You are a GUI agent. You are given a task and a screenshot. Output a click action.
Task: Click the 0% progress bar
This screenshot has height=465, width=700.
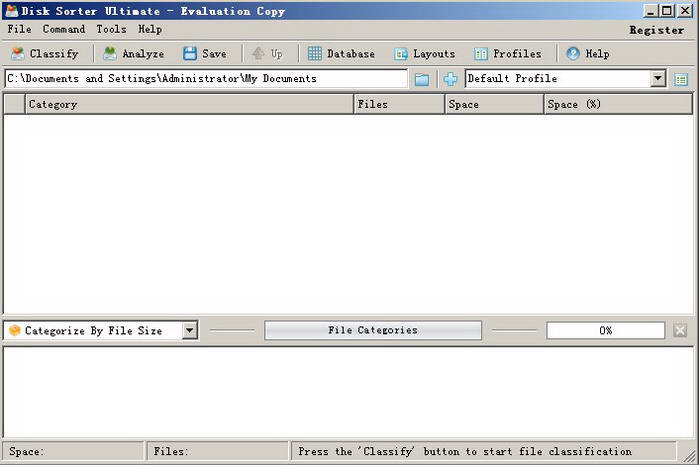pos(606,331)
